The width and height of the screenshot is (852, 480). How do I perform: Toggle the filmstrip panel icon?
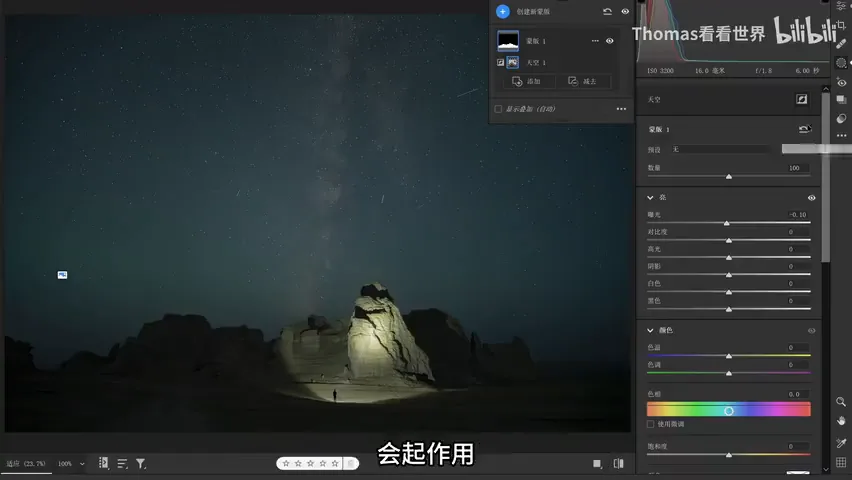coord(103,463)
